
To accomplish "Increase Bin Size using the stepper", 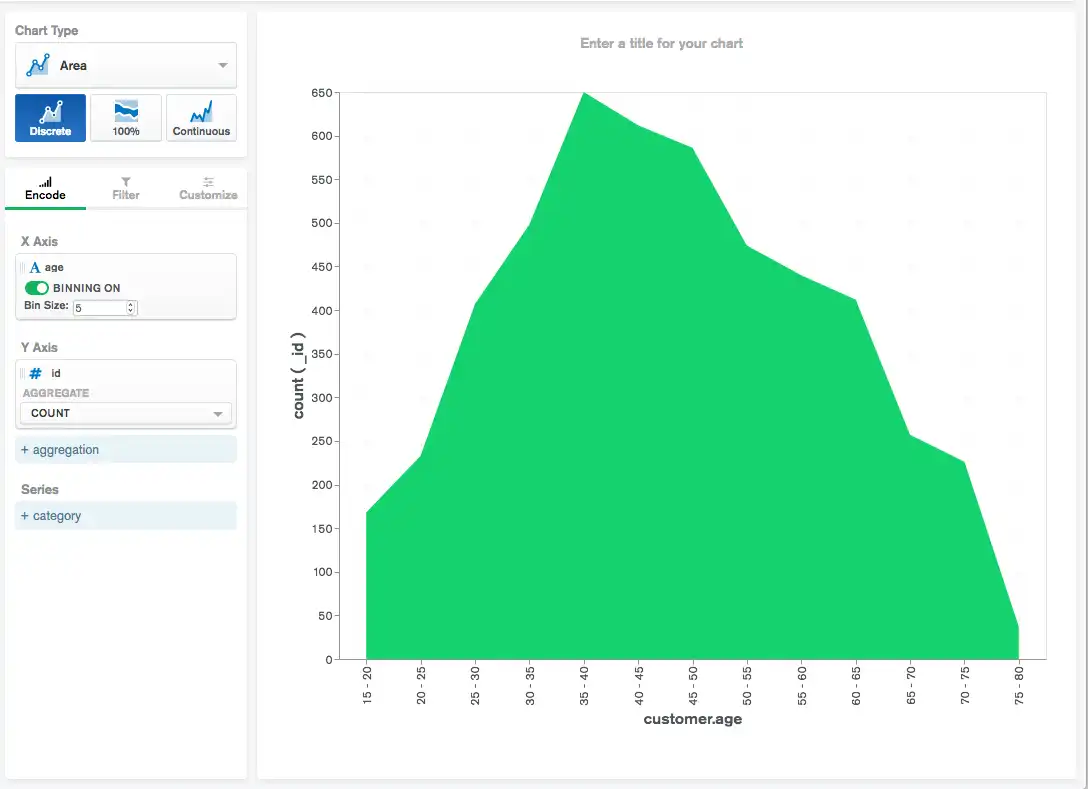I will [x=131, y=304].
